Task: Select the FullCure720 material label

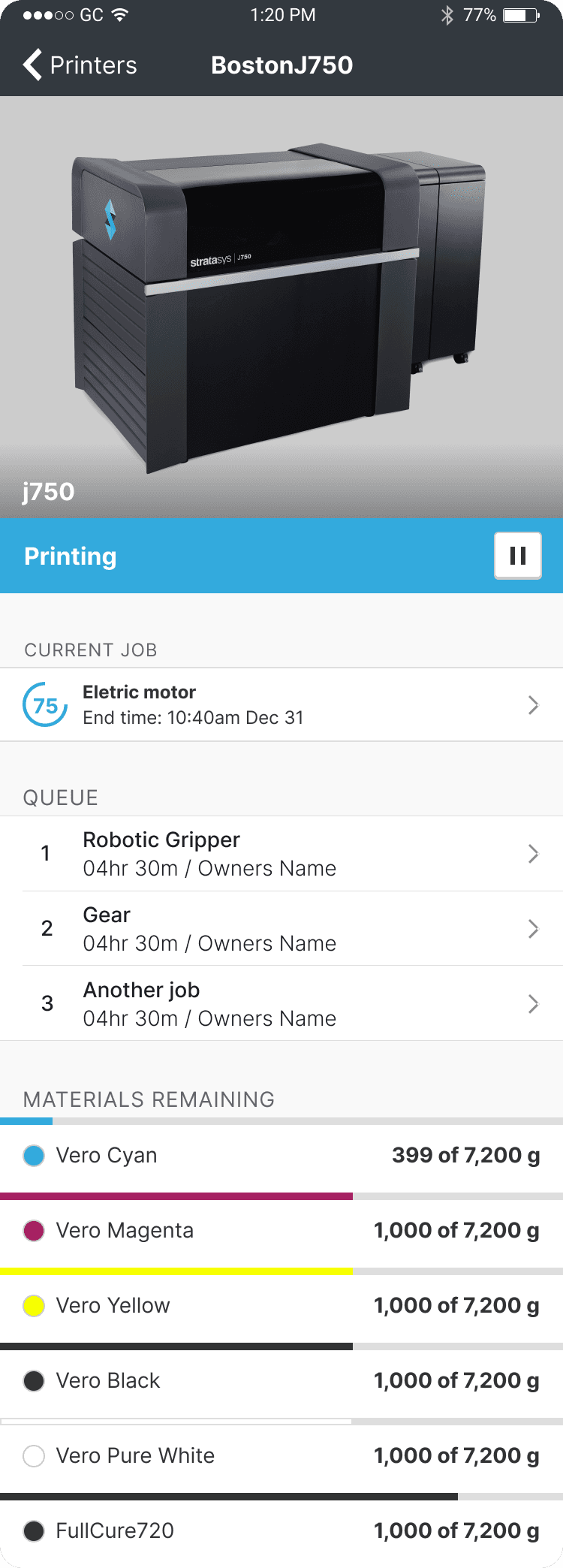Action: point(115,1531)
